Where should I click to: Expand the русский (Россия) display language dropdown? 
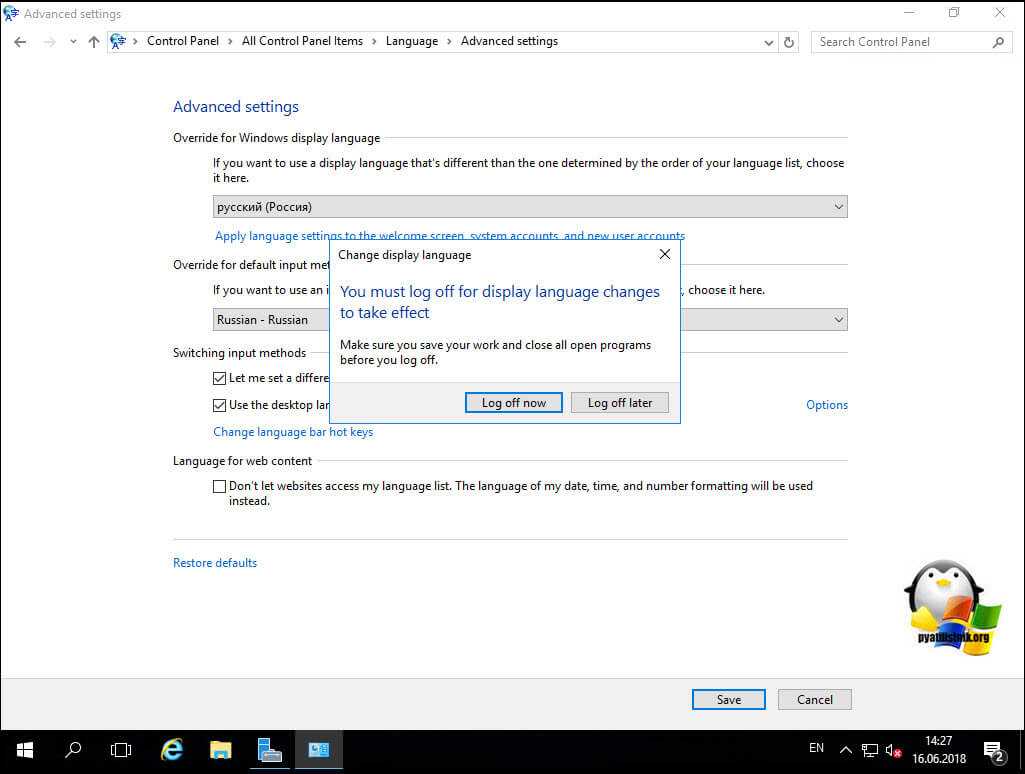(838, 207)
